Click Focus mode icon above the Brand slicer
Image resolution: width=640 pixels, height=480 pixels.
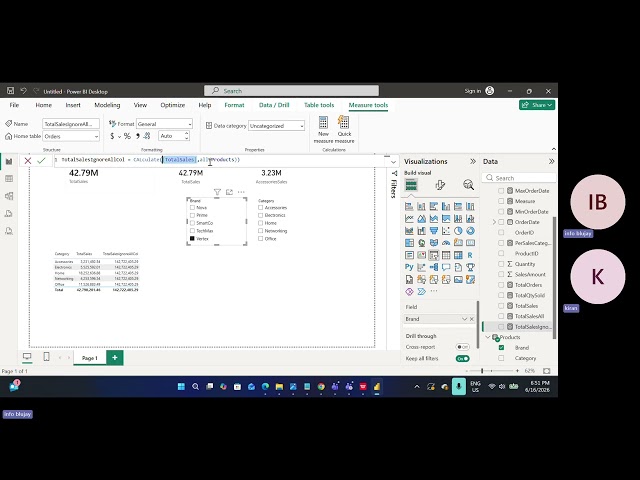pyautogui.click(x=229, y=192)
